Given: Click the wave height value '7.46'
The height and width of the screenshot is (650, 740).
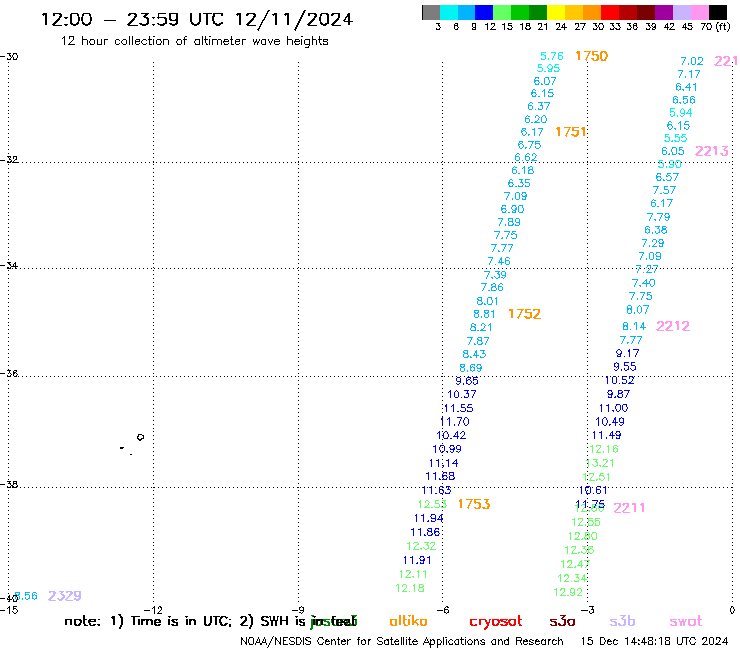Looking at the screenshot, I should click(499, 261).
